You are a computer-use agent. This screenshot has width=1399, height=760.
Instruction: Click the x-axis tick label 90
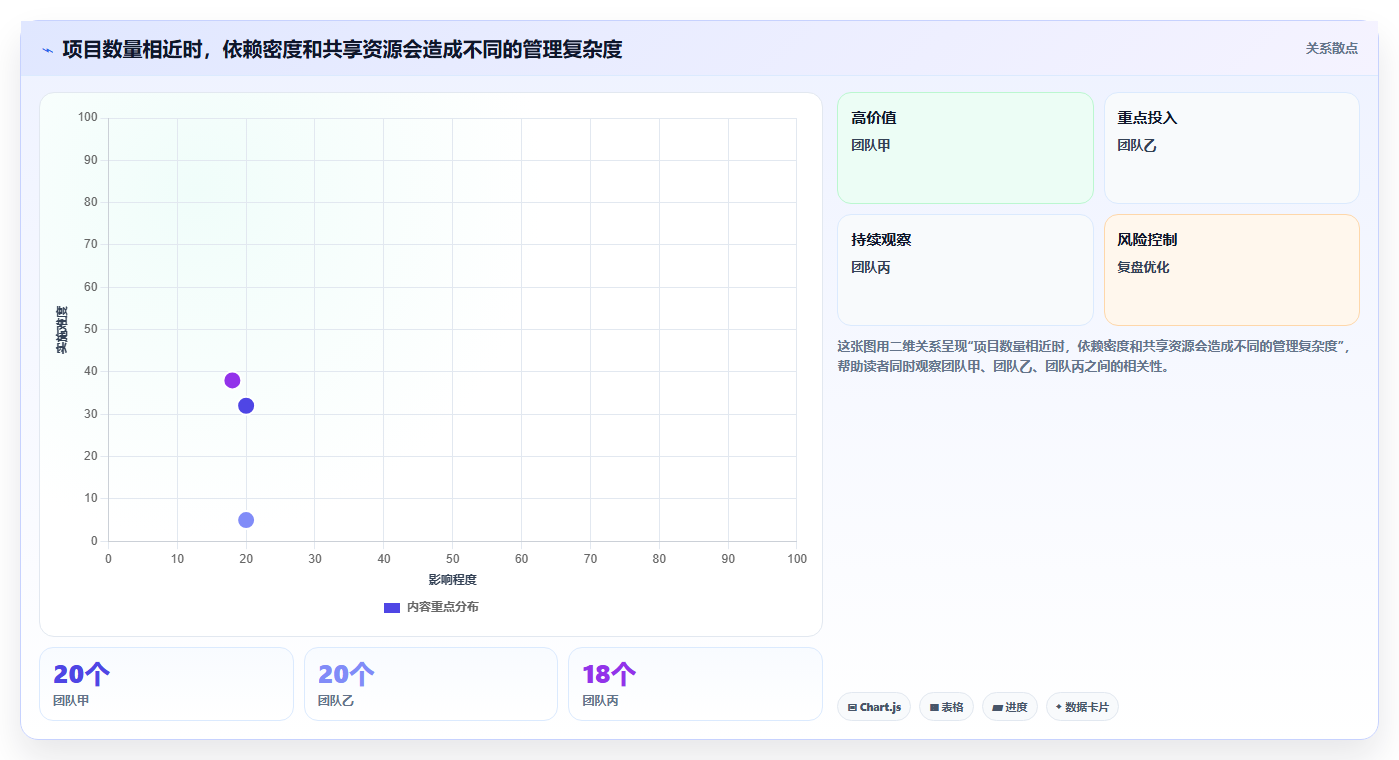[728, 559]
